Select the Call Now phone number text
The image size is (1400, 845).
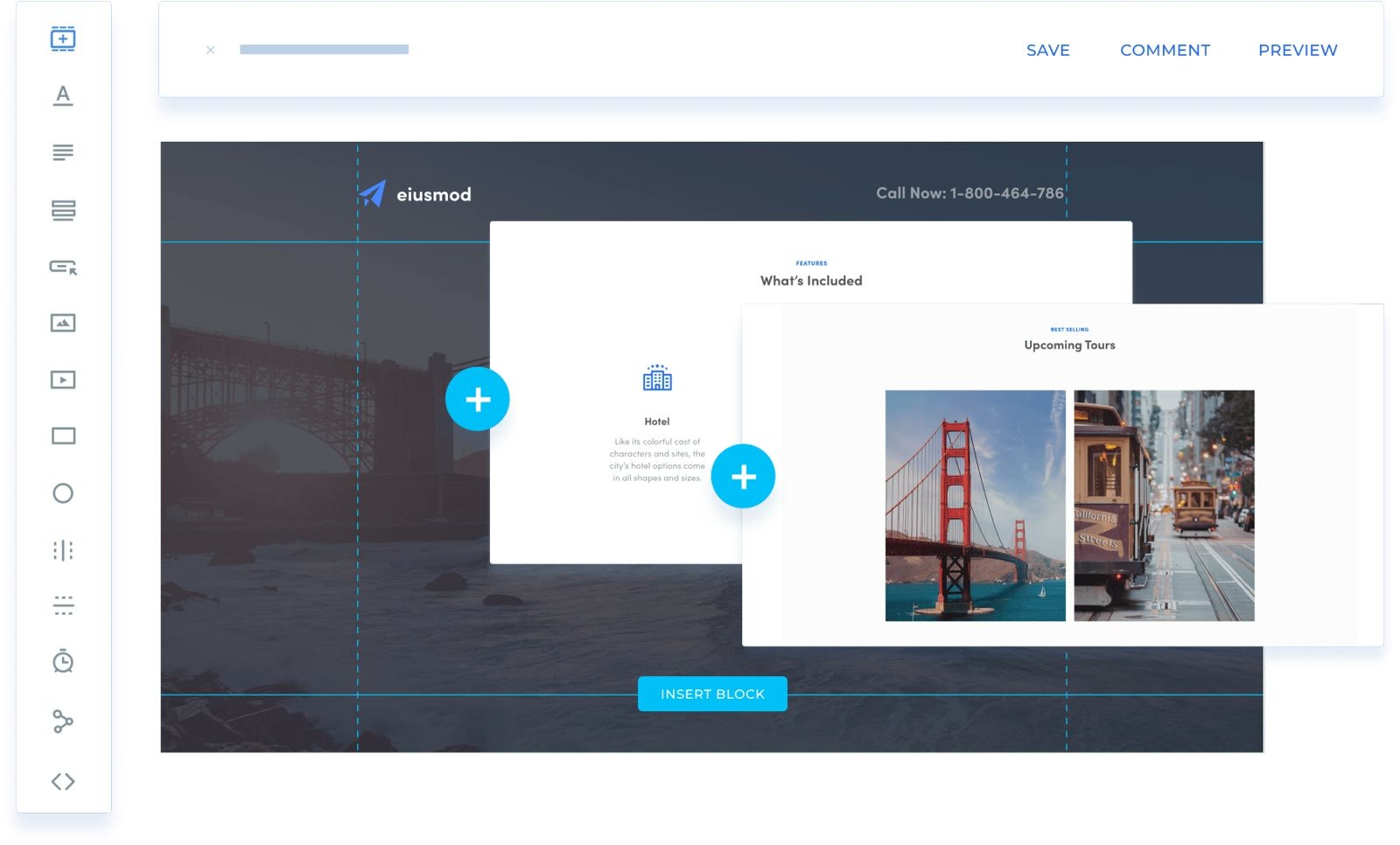pos(969,193)
